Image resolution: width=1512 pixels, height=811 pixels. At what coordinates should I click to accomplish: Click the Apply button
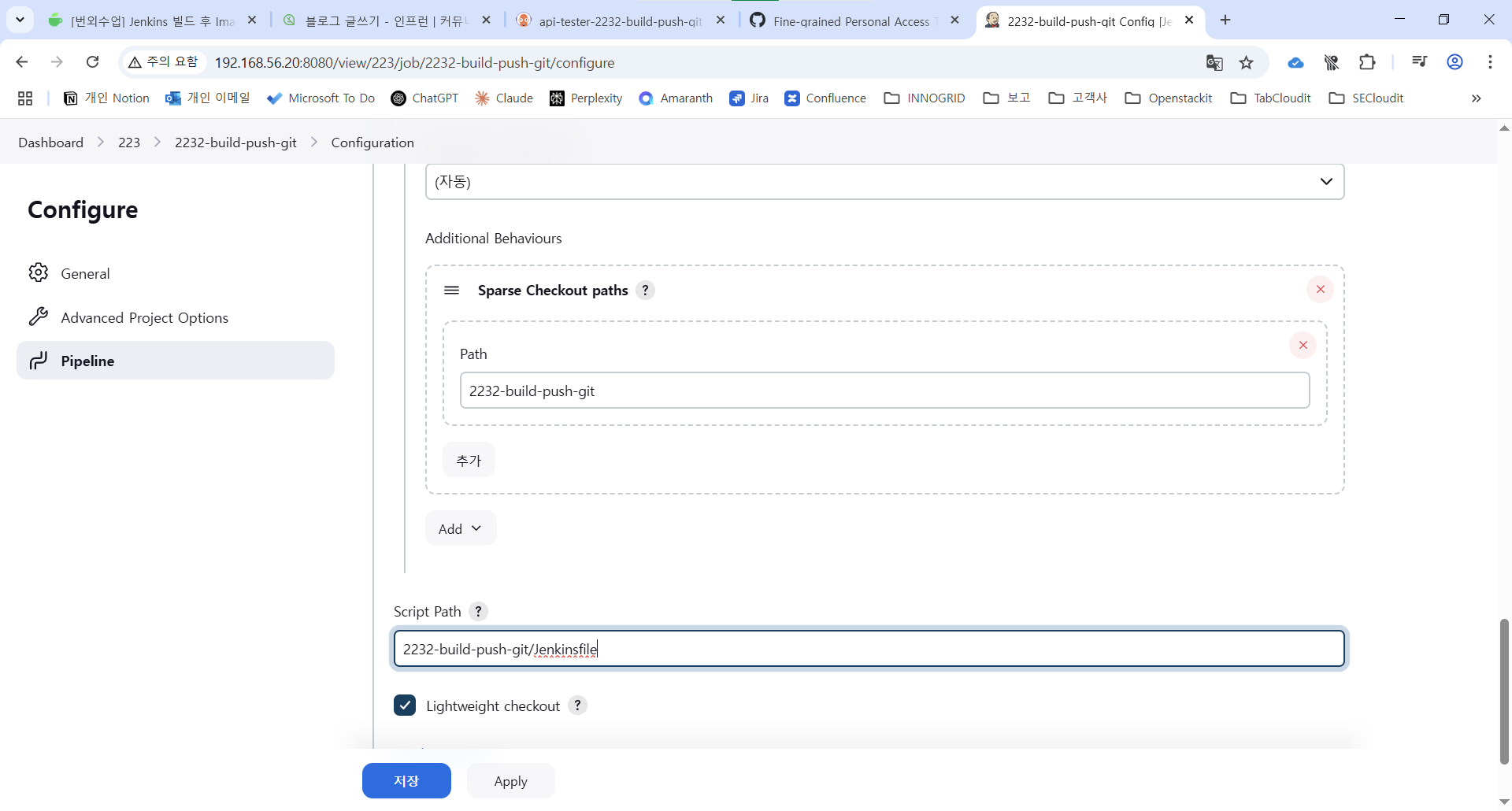511,781
